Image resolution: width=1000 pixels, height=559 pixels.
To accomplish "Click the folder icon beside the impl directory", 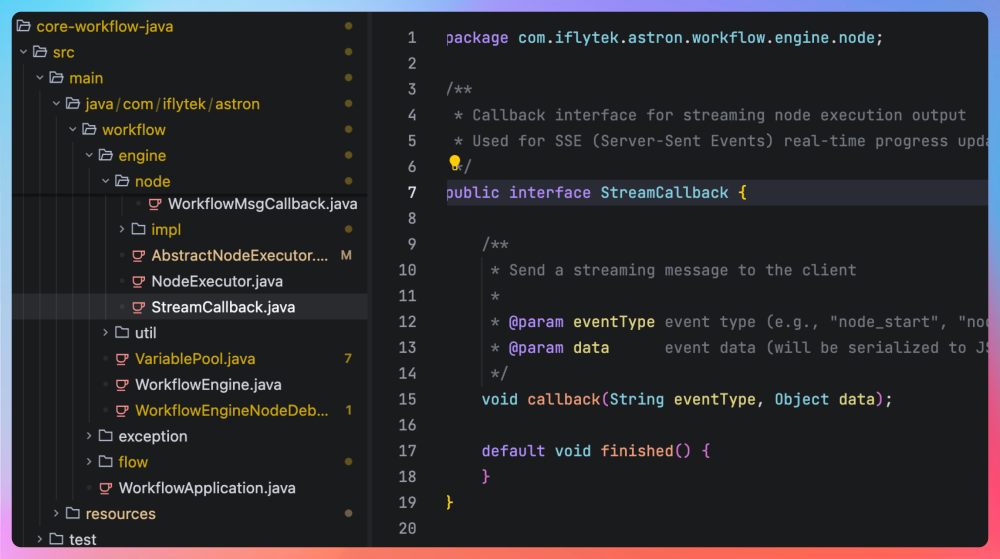I will 138,230.
